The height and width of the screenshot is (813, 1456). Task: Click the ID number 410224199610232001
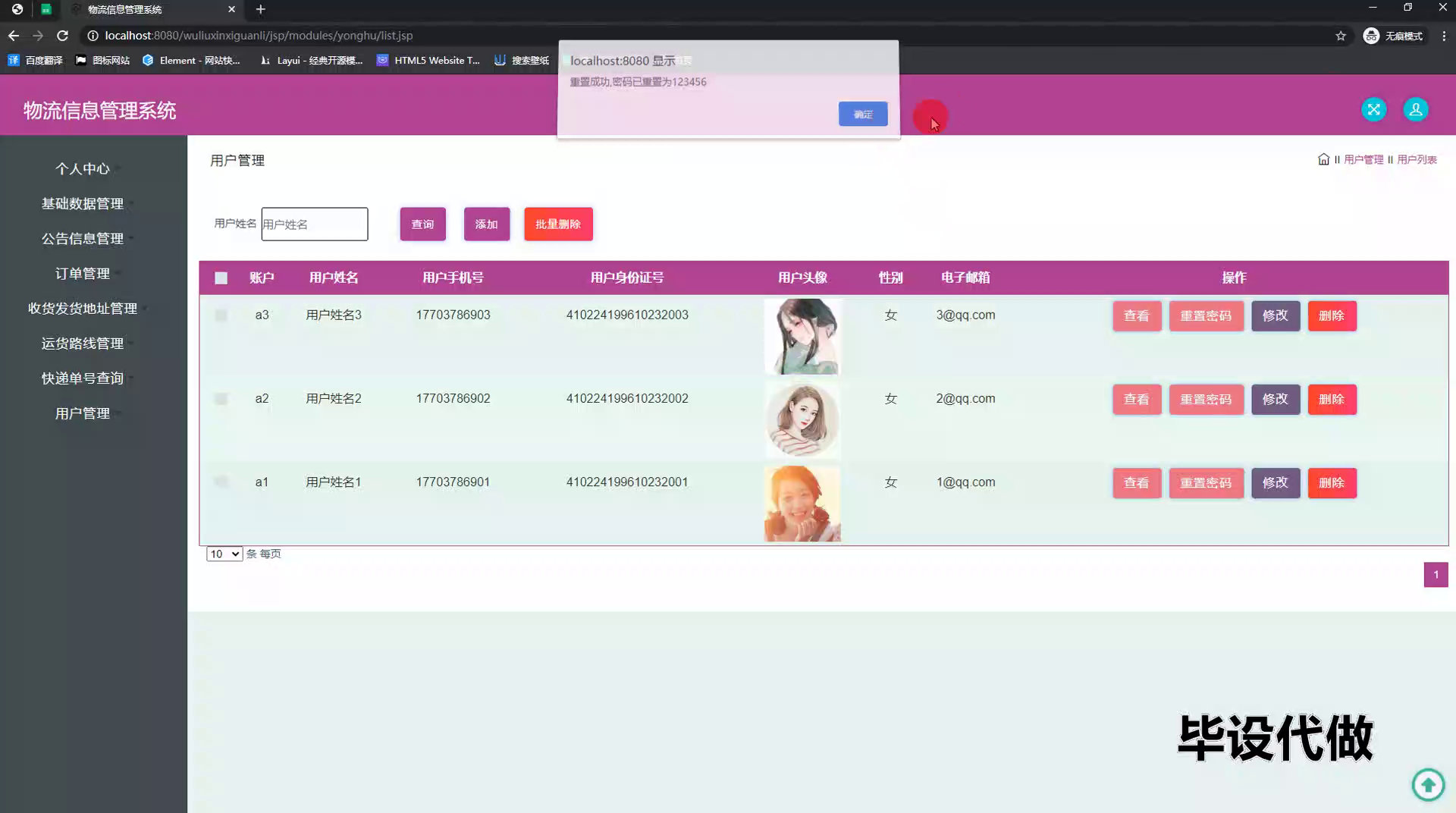coord(627,482)
